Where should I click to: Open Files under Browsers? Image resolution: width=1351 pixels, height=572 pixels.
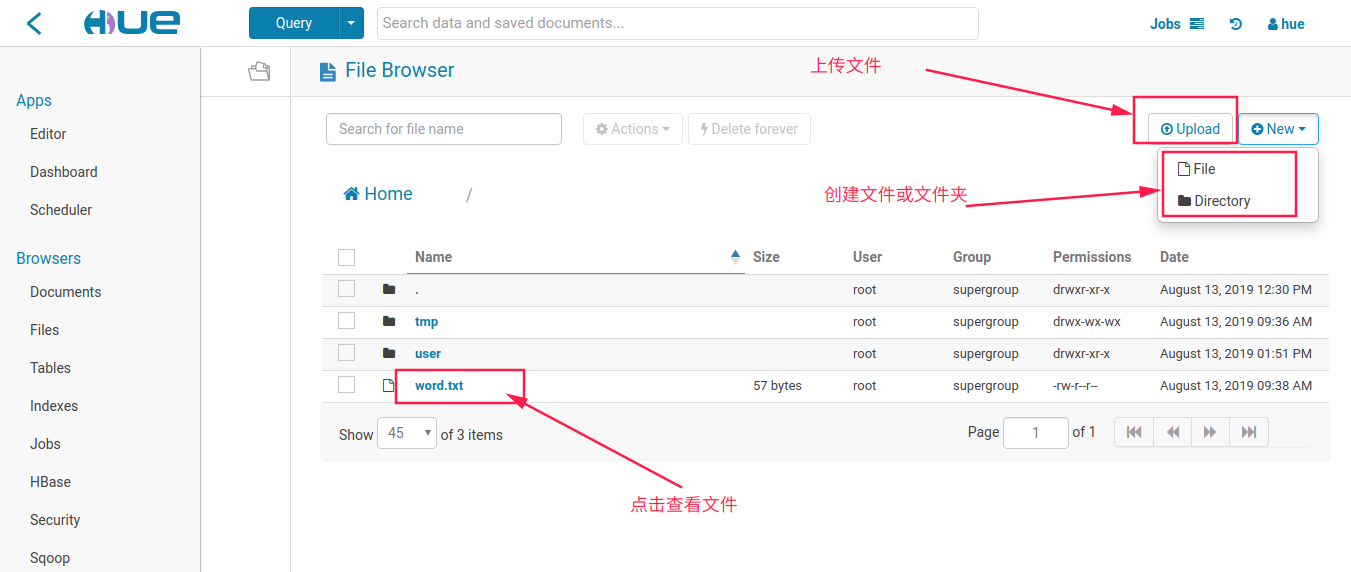(44, 330)
